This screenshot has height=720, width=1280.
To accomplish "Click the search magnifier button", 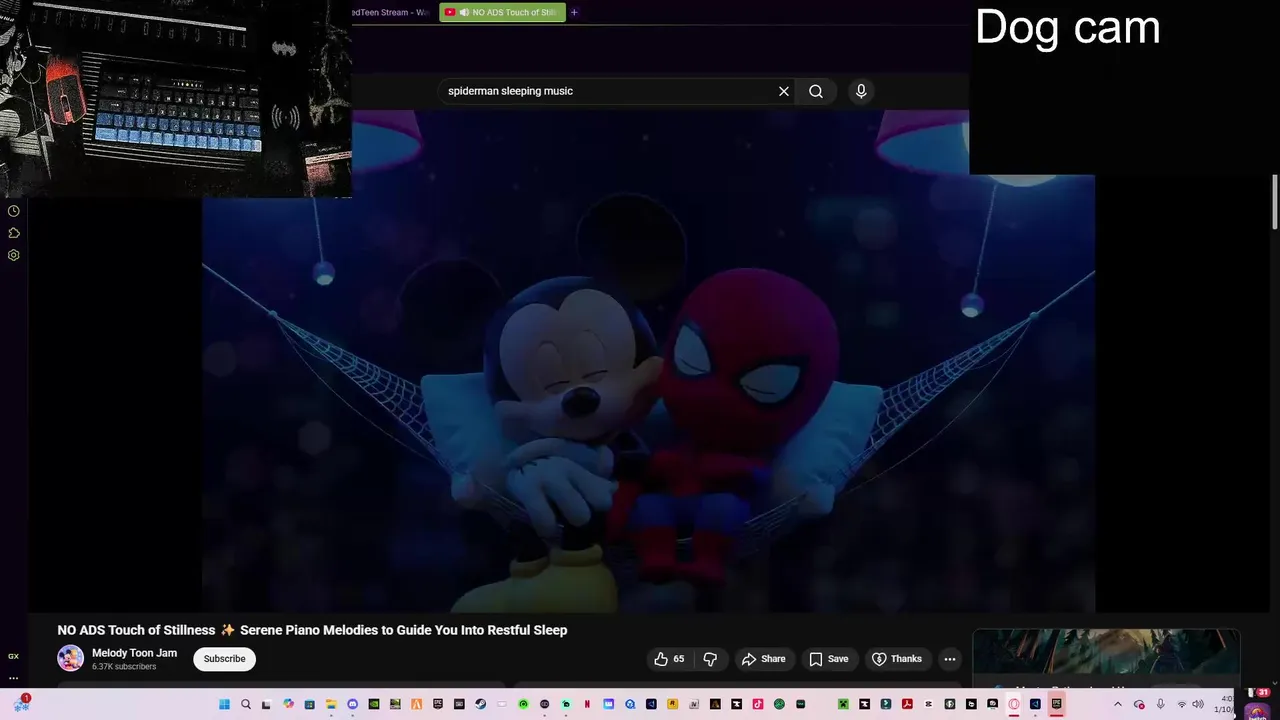I will point(816,91).
